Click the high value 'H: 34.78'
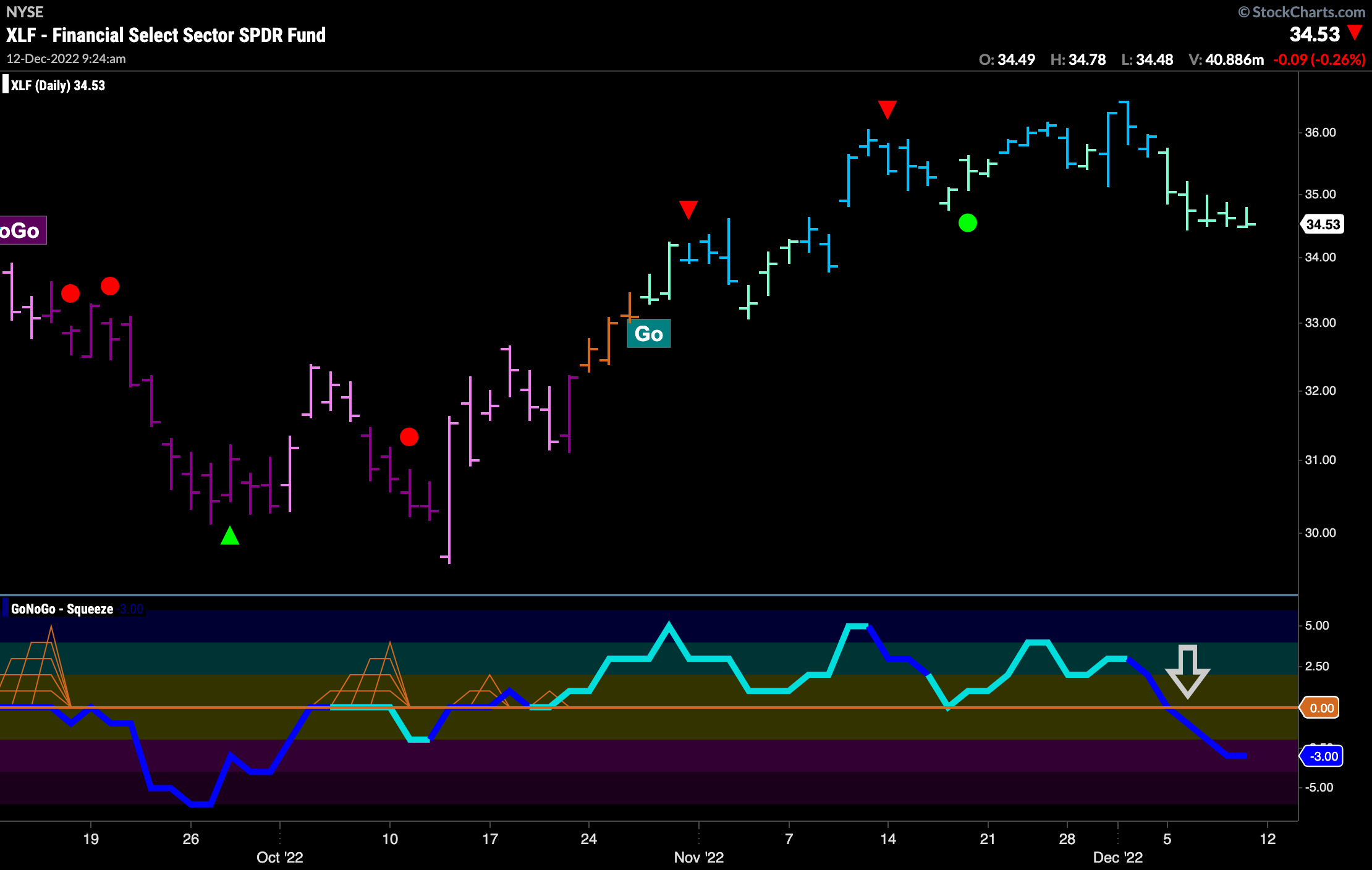The height and width of the screenshot is (870, 1372). pyautogui.click(x=1078, y=59)
